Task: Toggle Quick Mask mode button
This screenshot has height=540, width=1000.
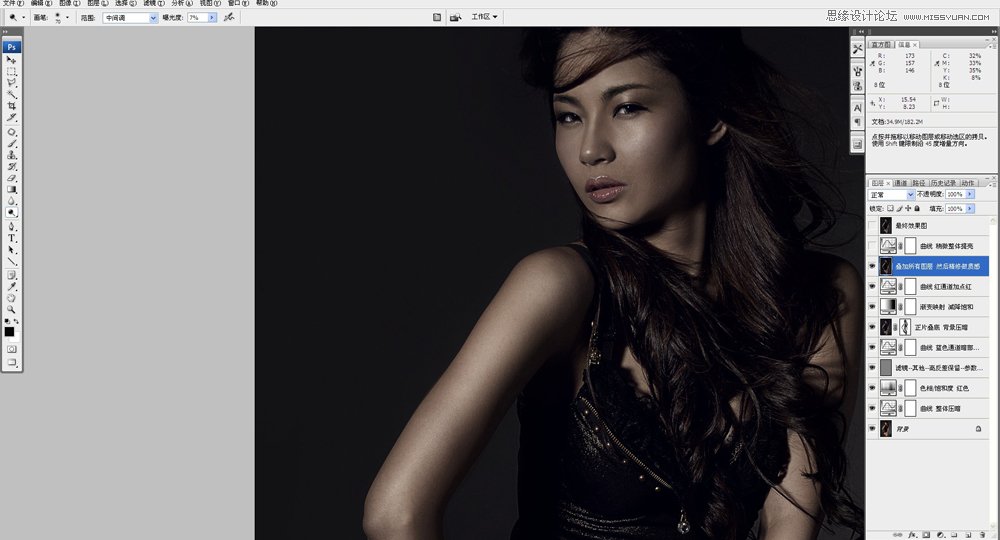Action: [x=11, y=349]
